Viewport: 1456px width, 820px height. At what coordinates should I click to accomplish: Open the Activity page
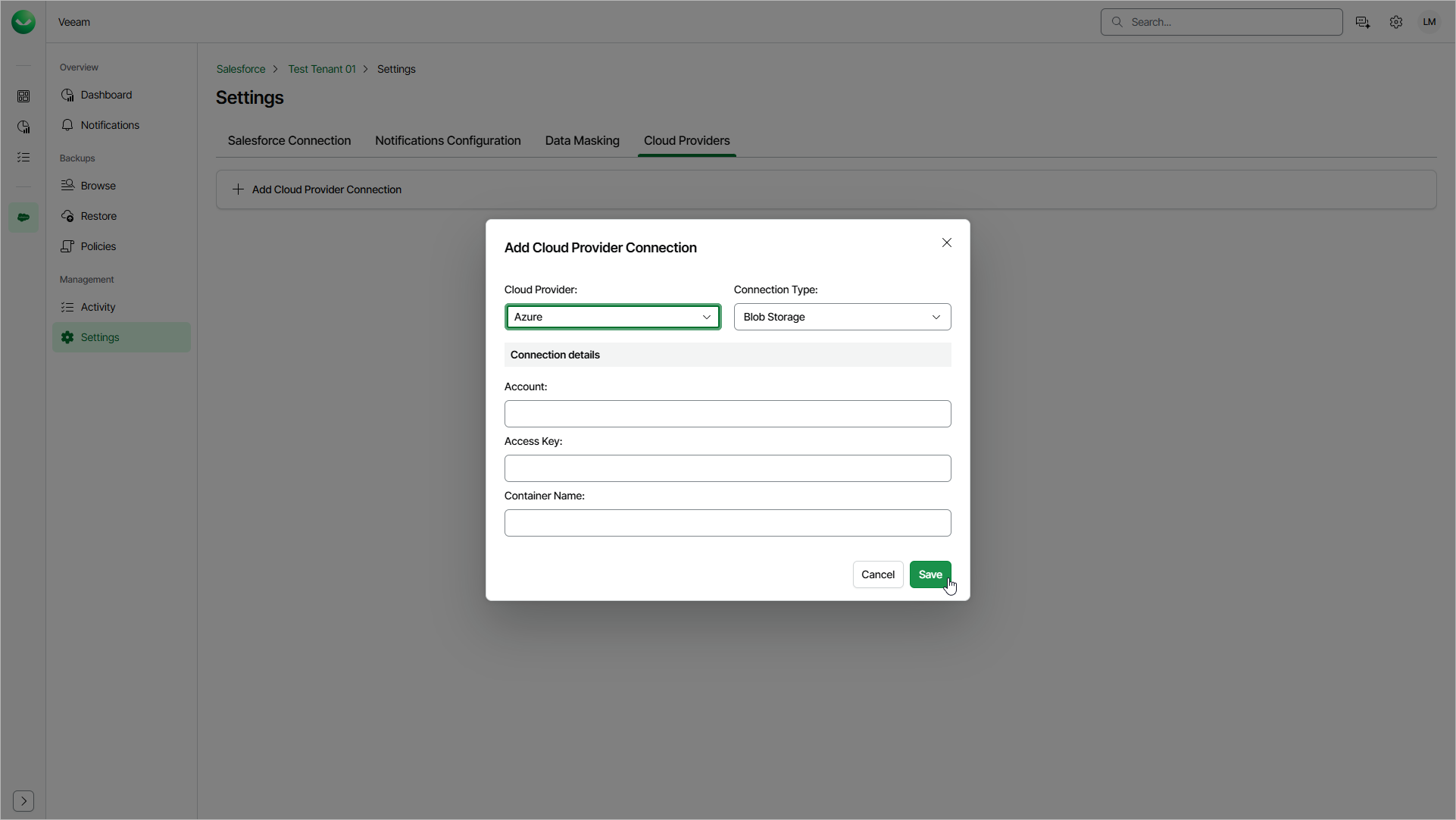(x=121, y=307)
